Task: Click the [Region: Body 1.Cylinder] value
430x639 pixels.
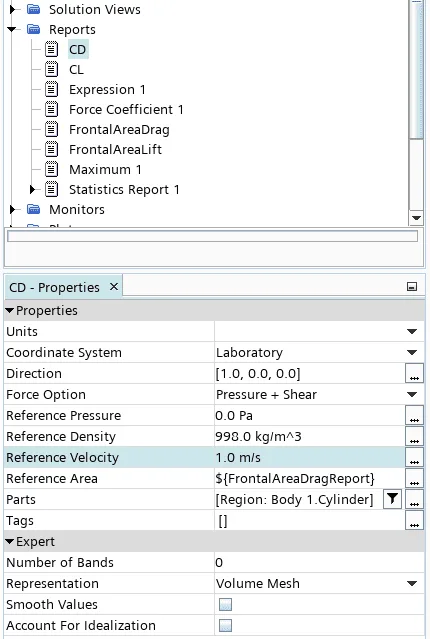Action: click(294, 499)
